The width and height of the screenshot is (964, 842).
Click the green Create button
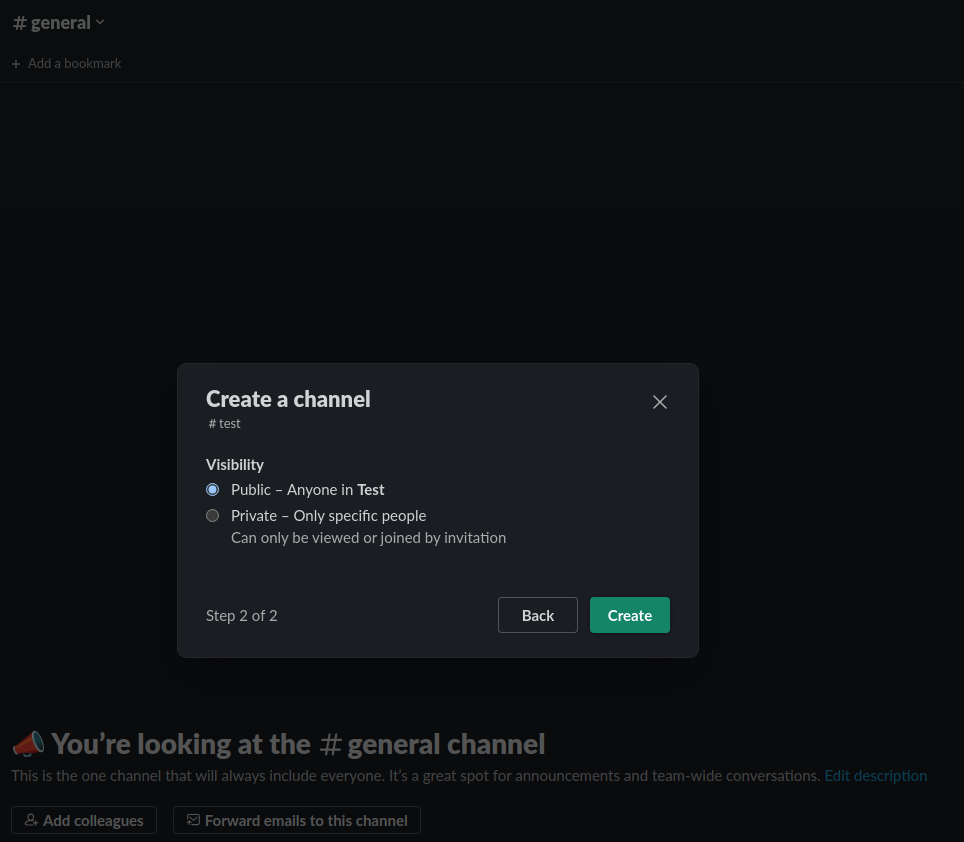(630, 615)
